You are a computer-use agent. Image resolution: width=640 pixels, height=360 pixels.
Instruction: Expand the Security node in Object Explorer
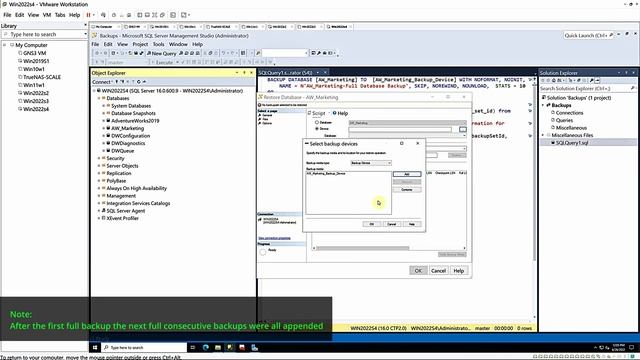click(x=99, y=158)
